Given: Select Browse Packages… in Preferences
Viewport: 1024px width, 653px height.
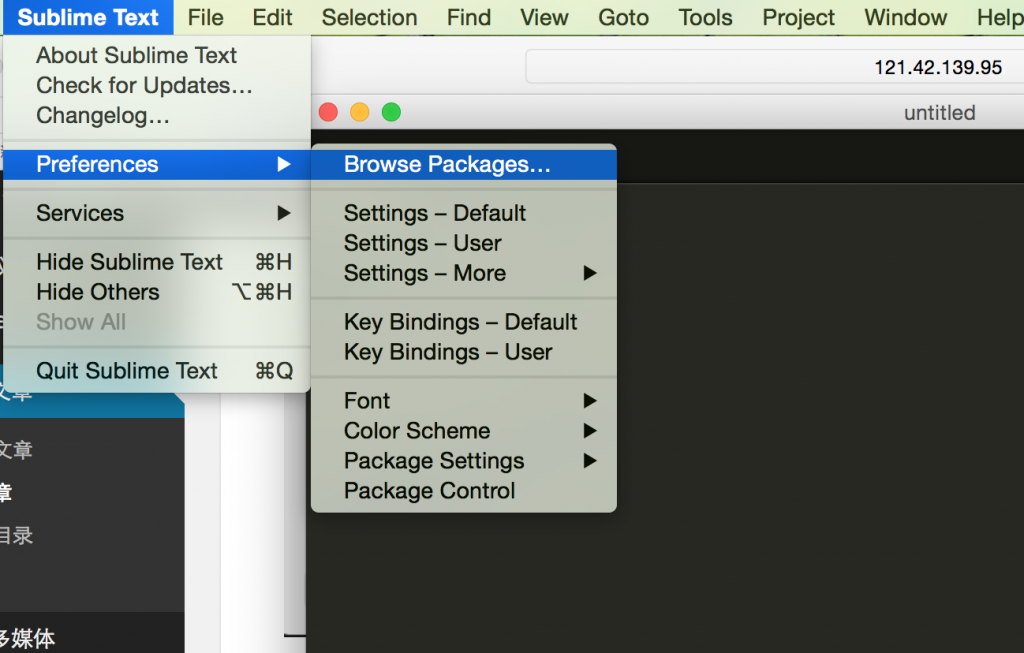Looking at the screenshot, I should pos(464,165).
